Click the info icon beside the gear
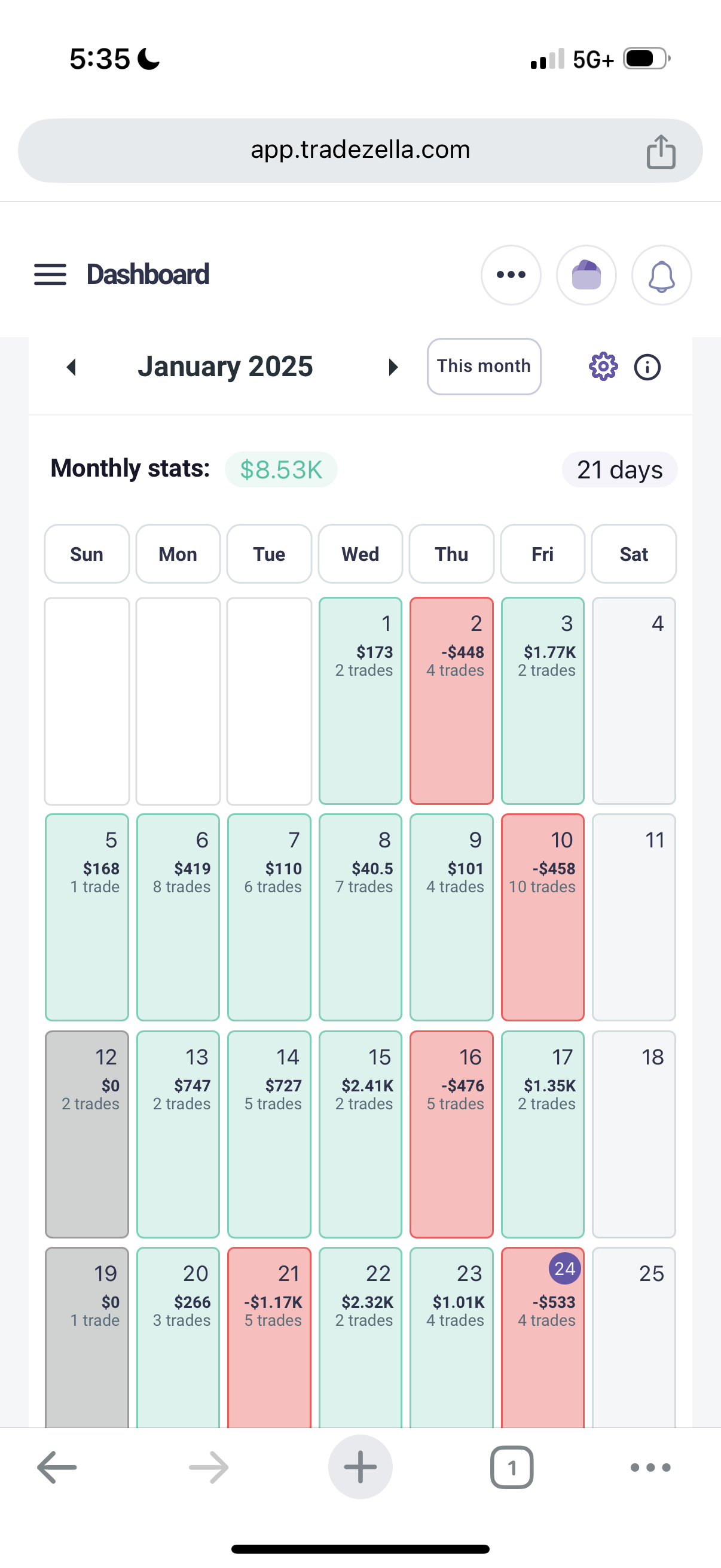The image size is (721, 1568). point(647,367)
